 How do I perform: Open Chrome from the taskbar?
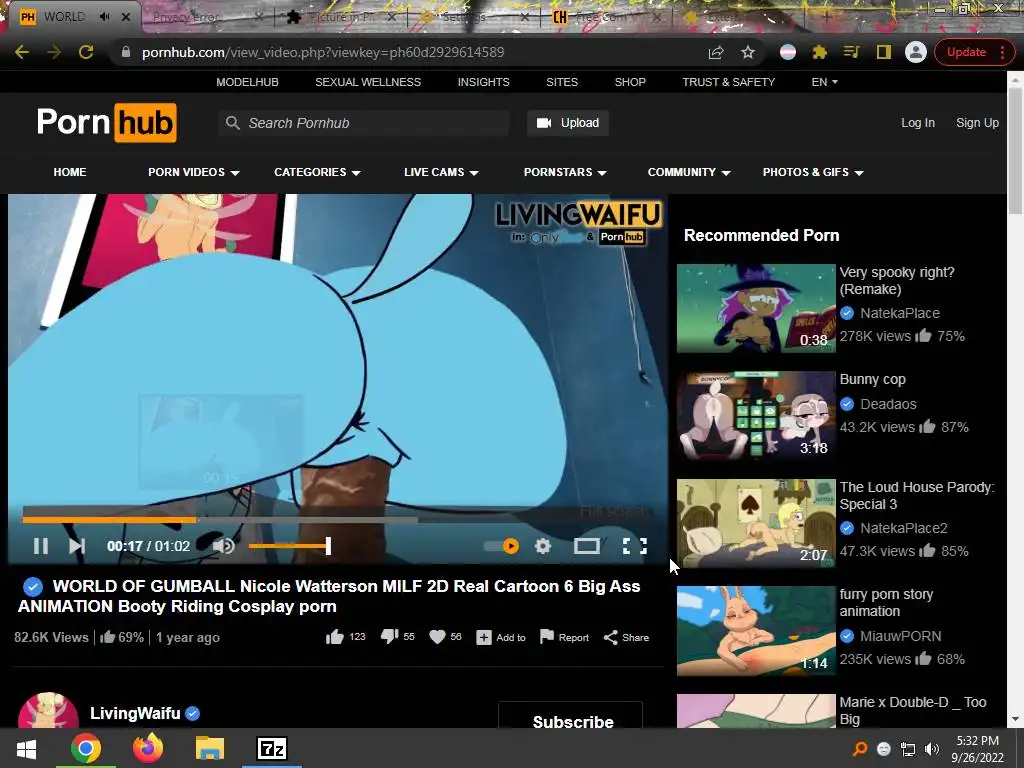click(86, 748)
